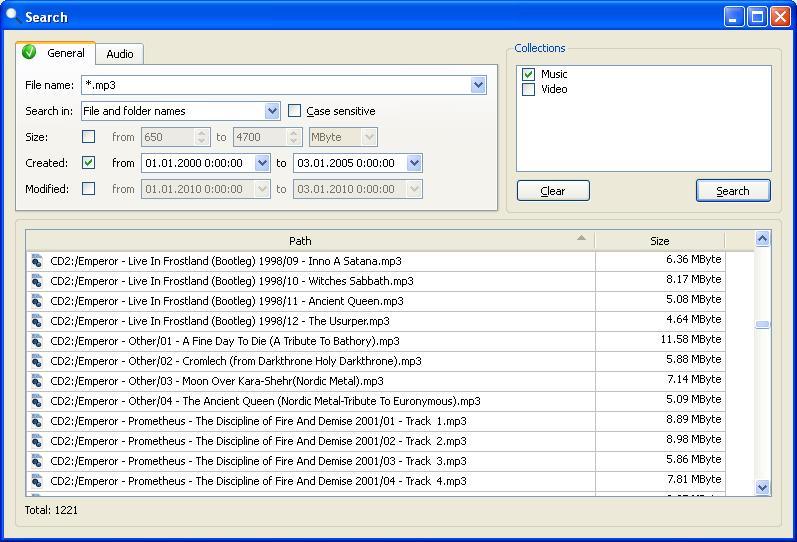
Task: Click file icon of 10 - Witches Sabbath.mp3
Action: pyautogui.click(x=37, y=281)
